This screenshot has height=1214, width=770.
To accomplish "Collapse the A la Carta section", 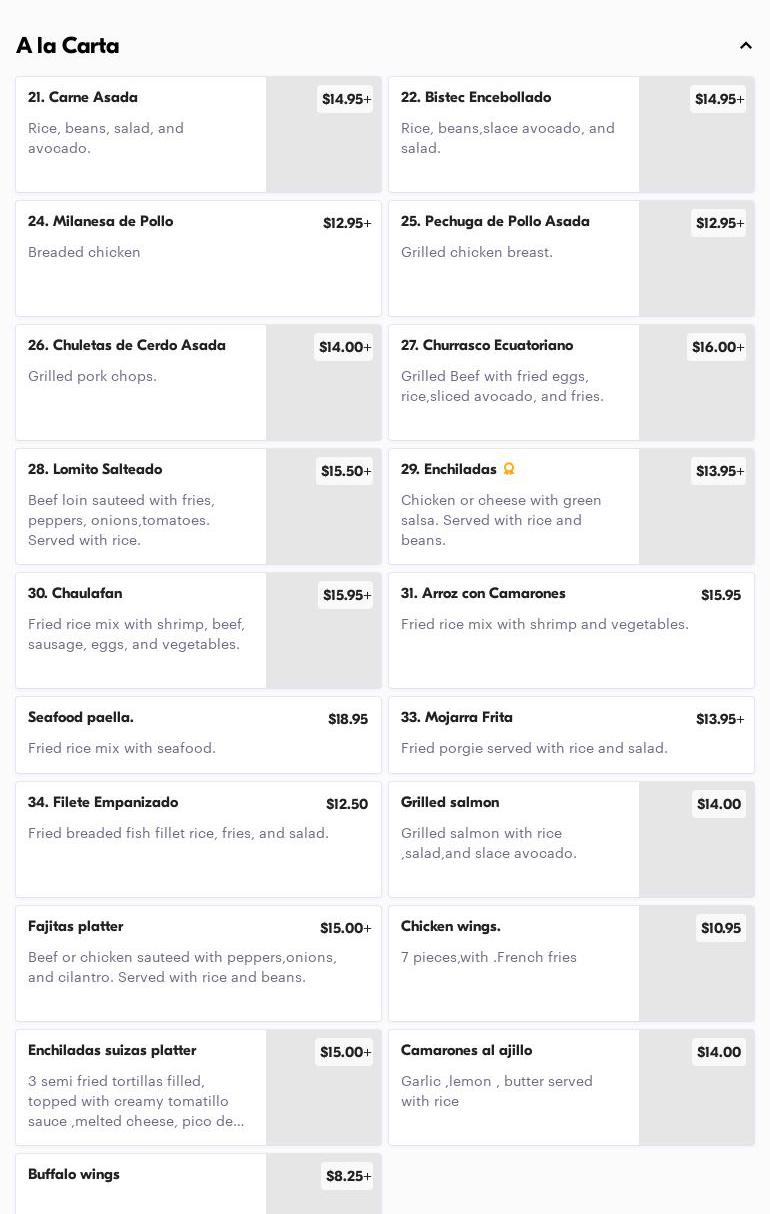I will 745,46.
